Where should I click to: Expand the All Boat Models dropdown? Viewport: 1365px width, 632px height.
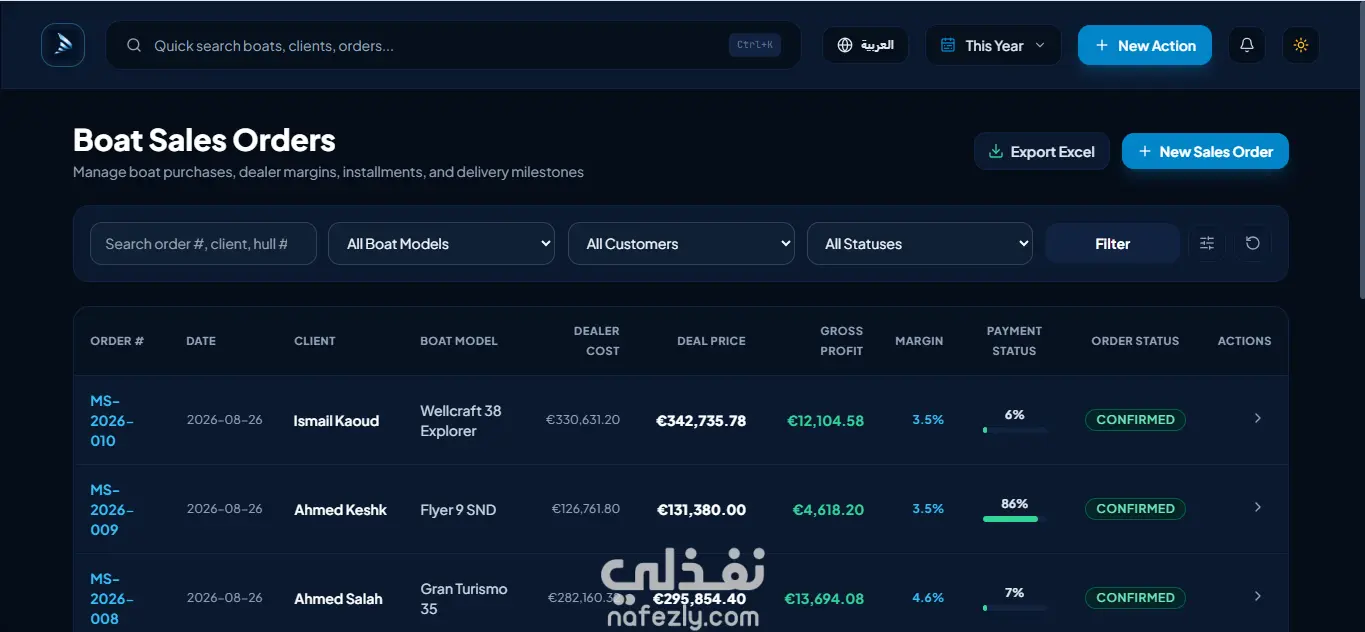pos(441,244)
